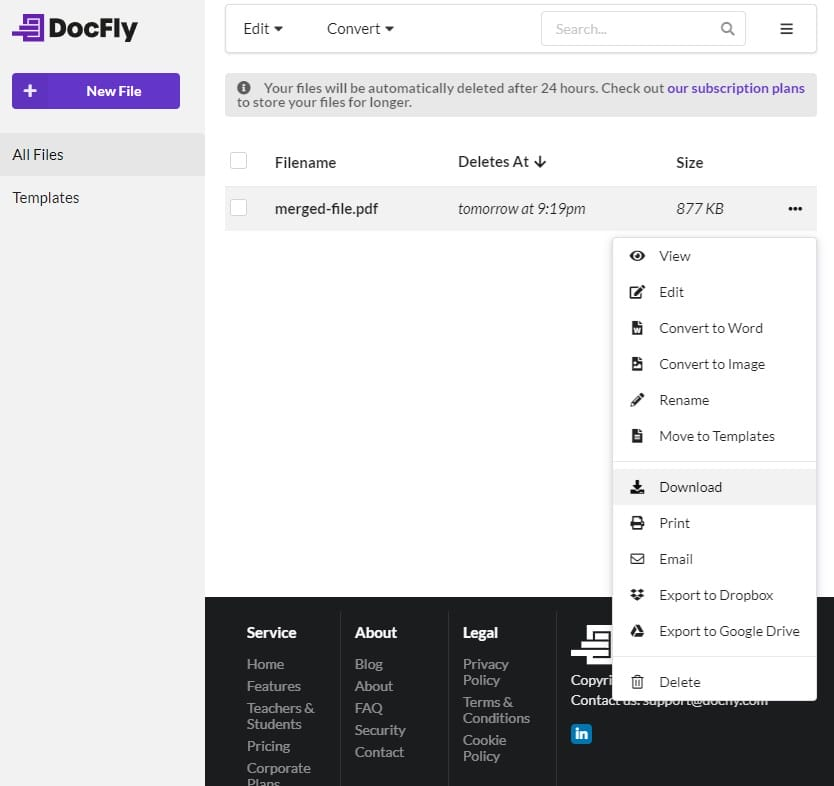Choose Delete from the menu
The width and height of the screenshot is (834, 786).
(714, 682)
